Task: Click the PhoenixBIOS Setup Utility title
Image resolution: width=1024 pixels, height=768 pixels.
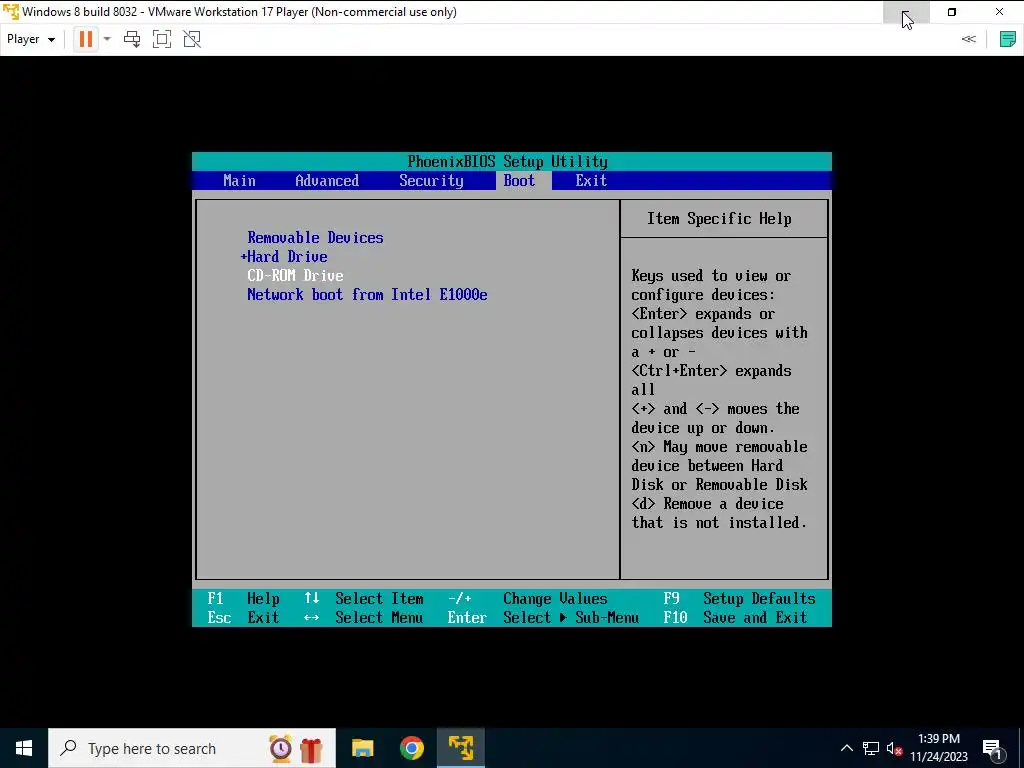Action: coord(507,161)
